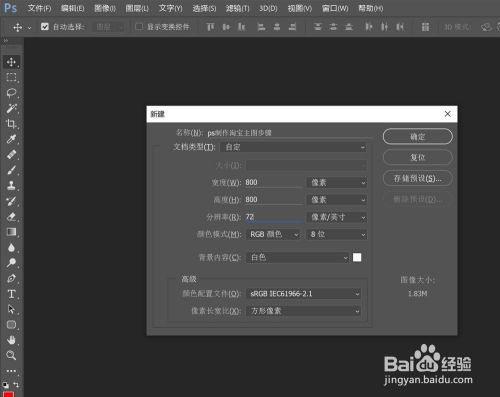Select the Clone Stamp tool
This screenshot has height=397, width=500.
click(11, 185)
